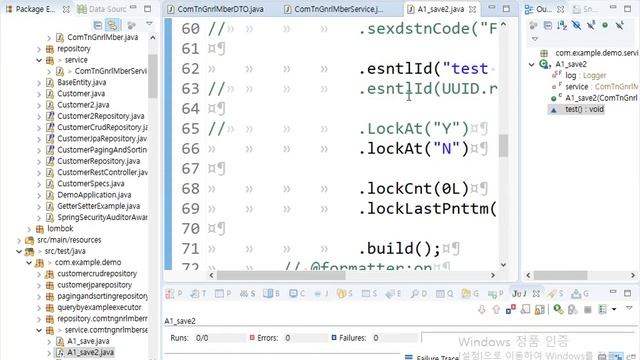Stop the JUnit test run
640x360 pixels.
pyautogui.click(x=588, y=310)
